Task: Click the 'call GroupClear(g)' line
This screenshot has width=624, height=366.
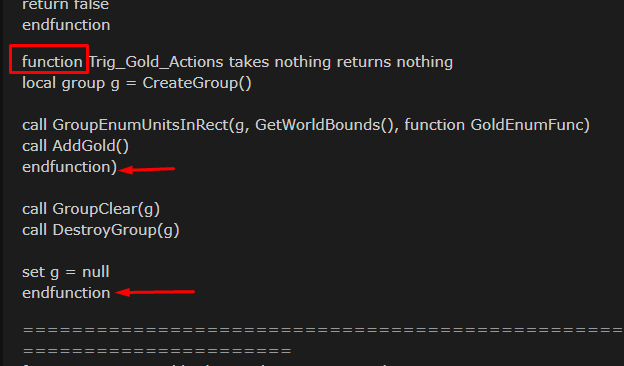Action: pos(91,209)
